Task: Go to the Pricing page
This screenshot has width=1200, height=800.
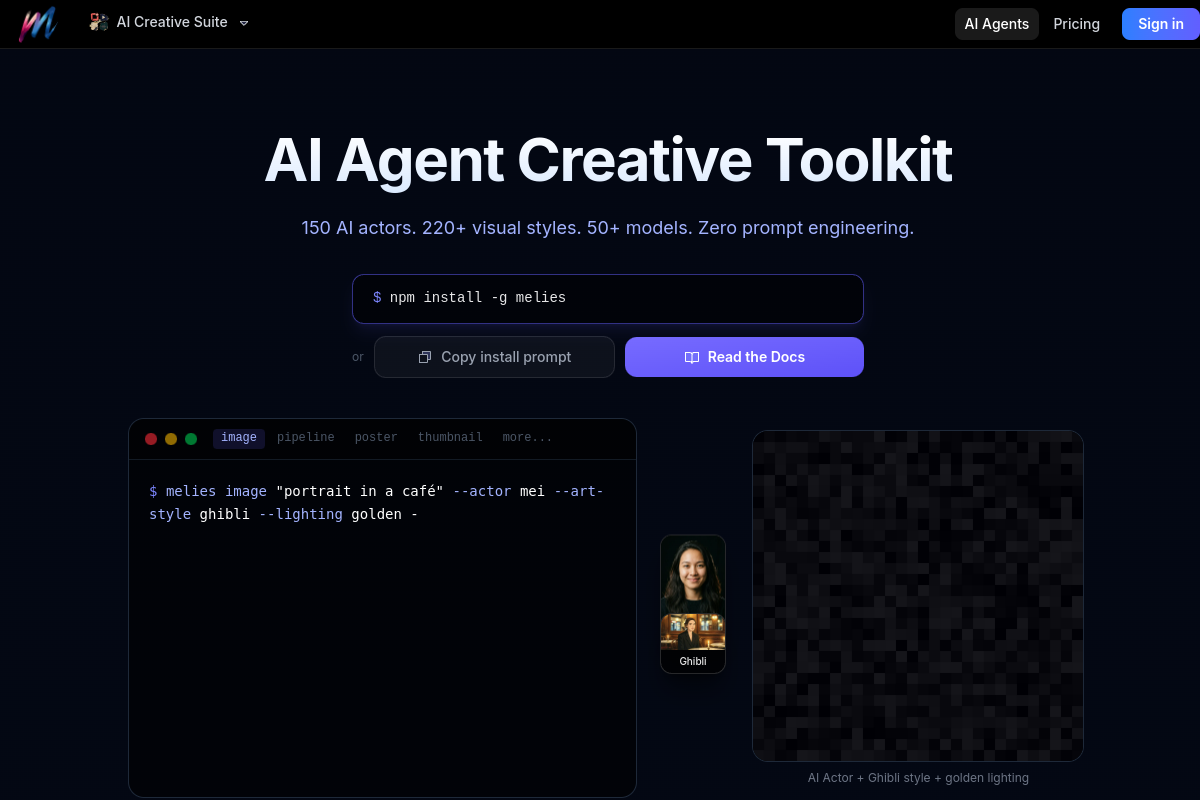Action: coord(1076,24)
